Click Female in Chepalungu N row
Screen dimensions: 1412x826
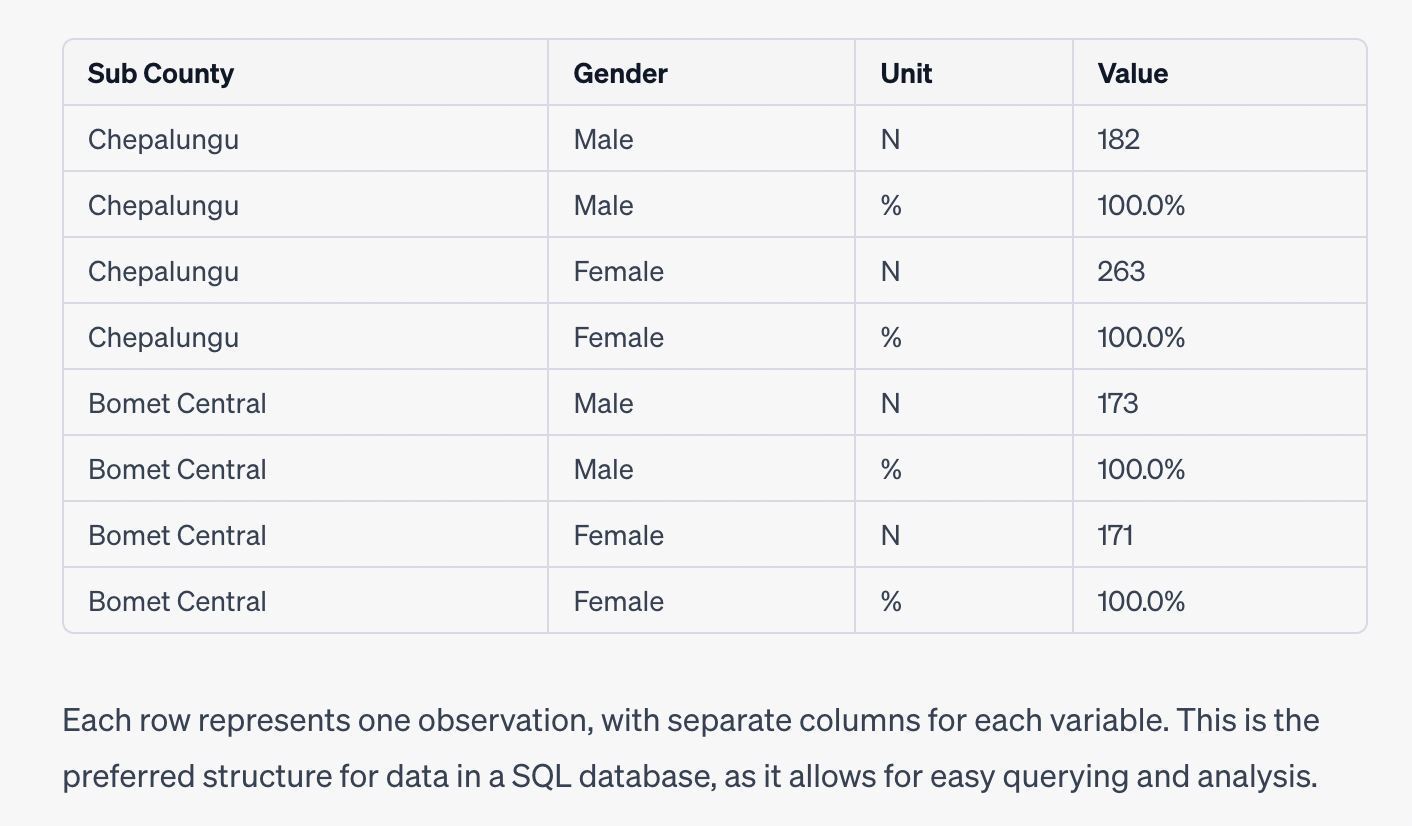point(618,271)
